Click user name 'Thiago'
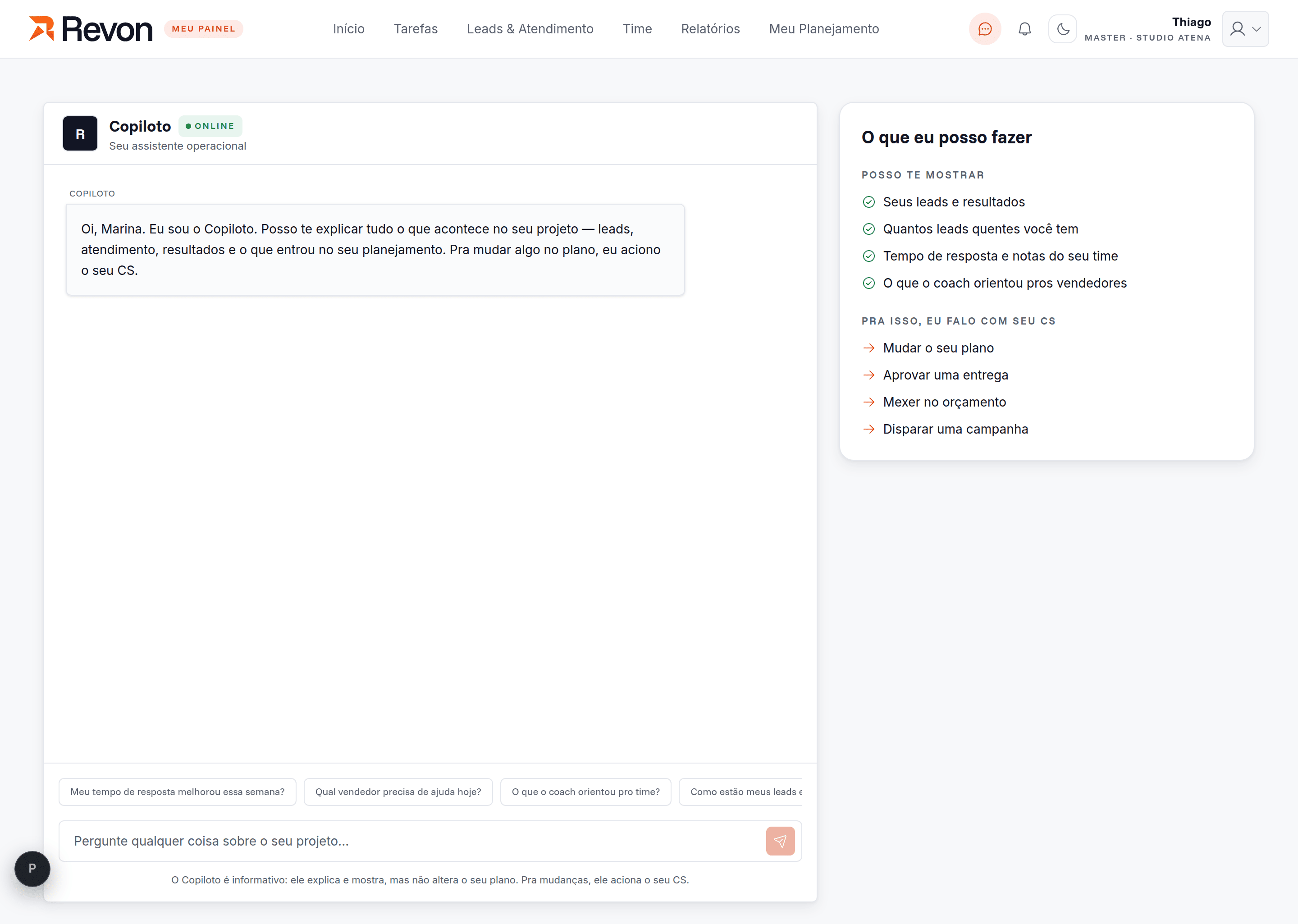The width and height of the screenshot is (1298, 924). [1191, 22]
